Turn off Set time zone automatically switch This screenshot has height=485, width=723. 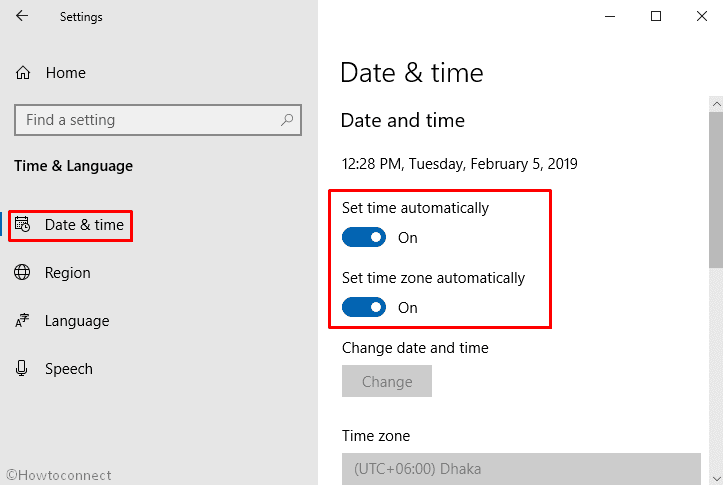[x=364, y=308]
